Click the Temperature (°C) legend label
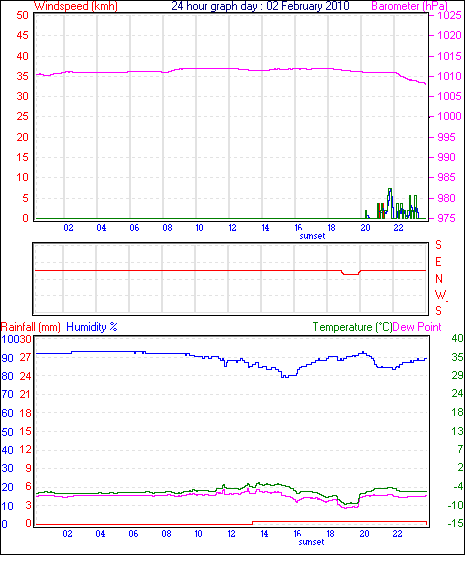Screen dimensions: 466x566 click(x=352, y=327)
